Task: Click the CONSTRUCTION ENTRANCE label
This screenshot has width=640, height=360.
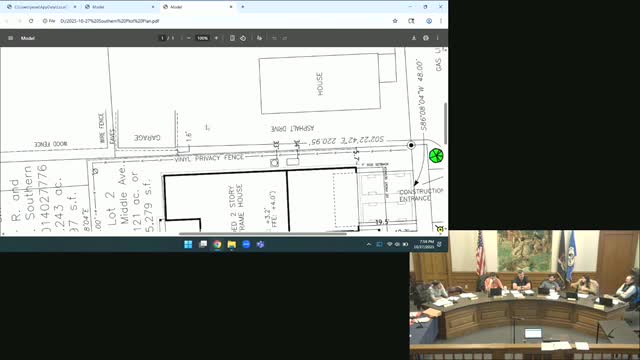Action: pos(421,195)
